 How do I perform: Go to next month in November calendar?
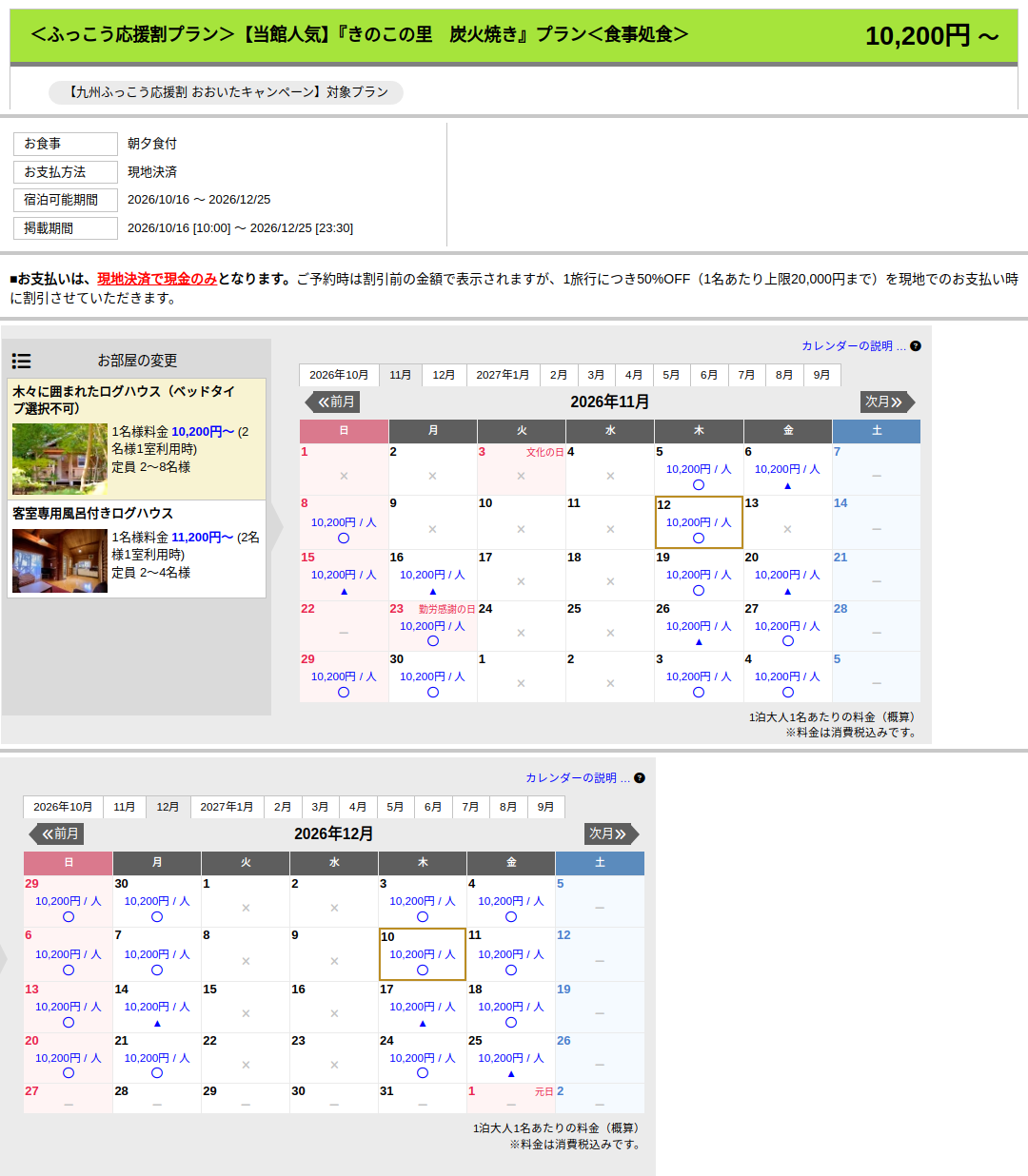coord(887,402)
